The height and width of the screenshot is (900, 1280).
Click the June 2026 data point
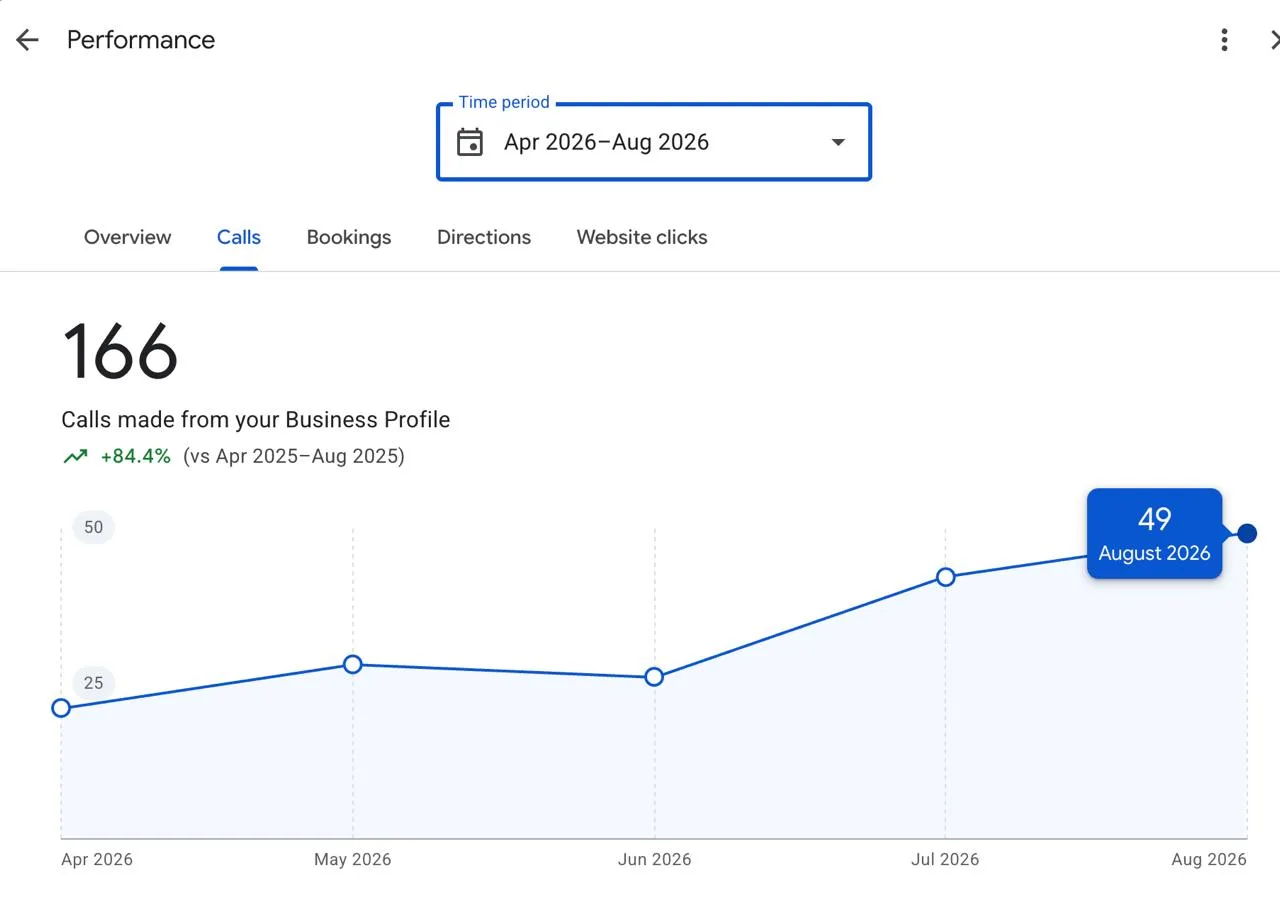coord(654,677)
